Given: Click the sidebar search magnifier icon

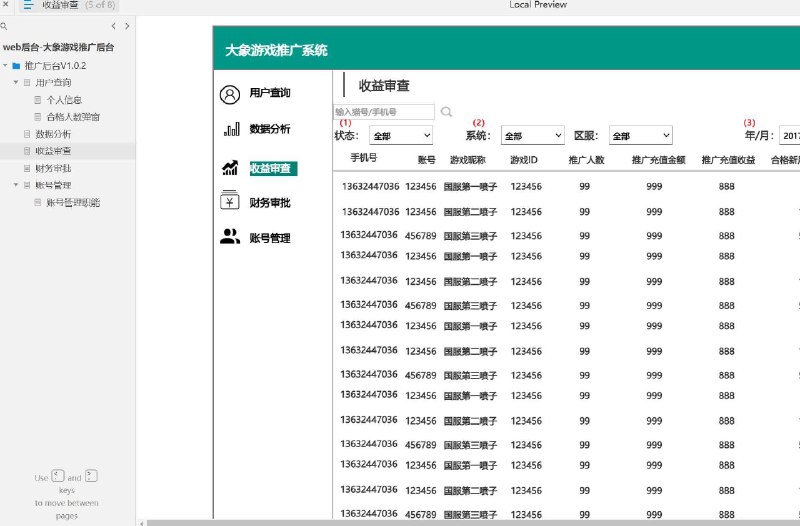Looking at the screenshot, I should [x=4, y=26].
